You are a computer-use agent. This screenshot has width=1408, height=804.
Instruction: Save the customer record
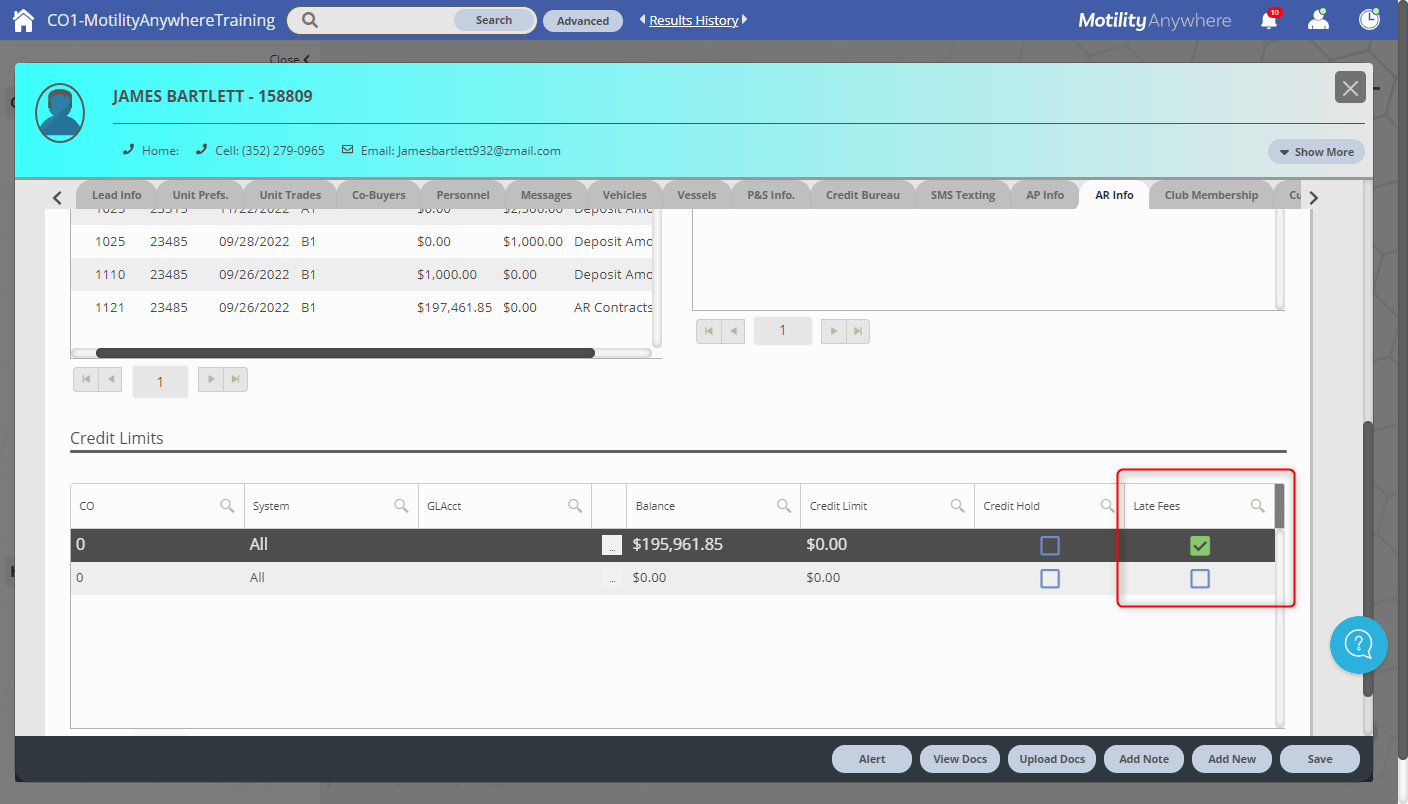(1319, 759)
